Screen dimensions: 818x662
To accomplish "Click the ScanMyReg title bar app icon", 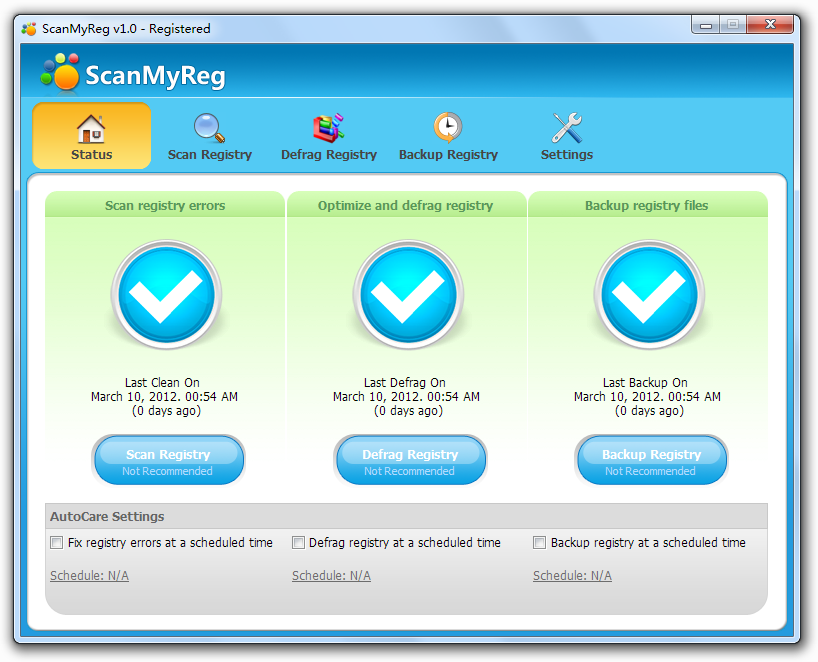I will (29, 29).
